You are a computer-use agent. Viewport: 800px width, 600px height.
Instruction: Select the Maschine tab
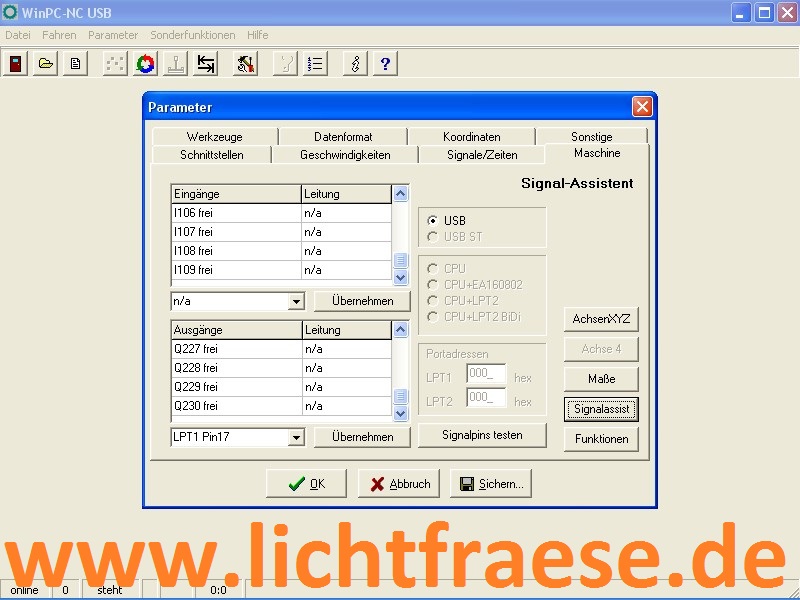pyautogui.click(x=597, y=153)
